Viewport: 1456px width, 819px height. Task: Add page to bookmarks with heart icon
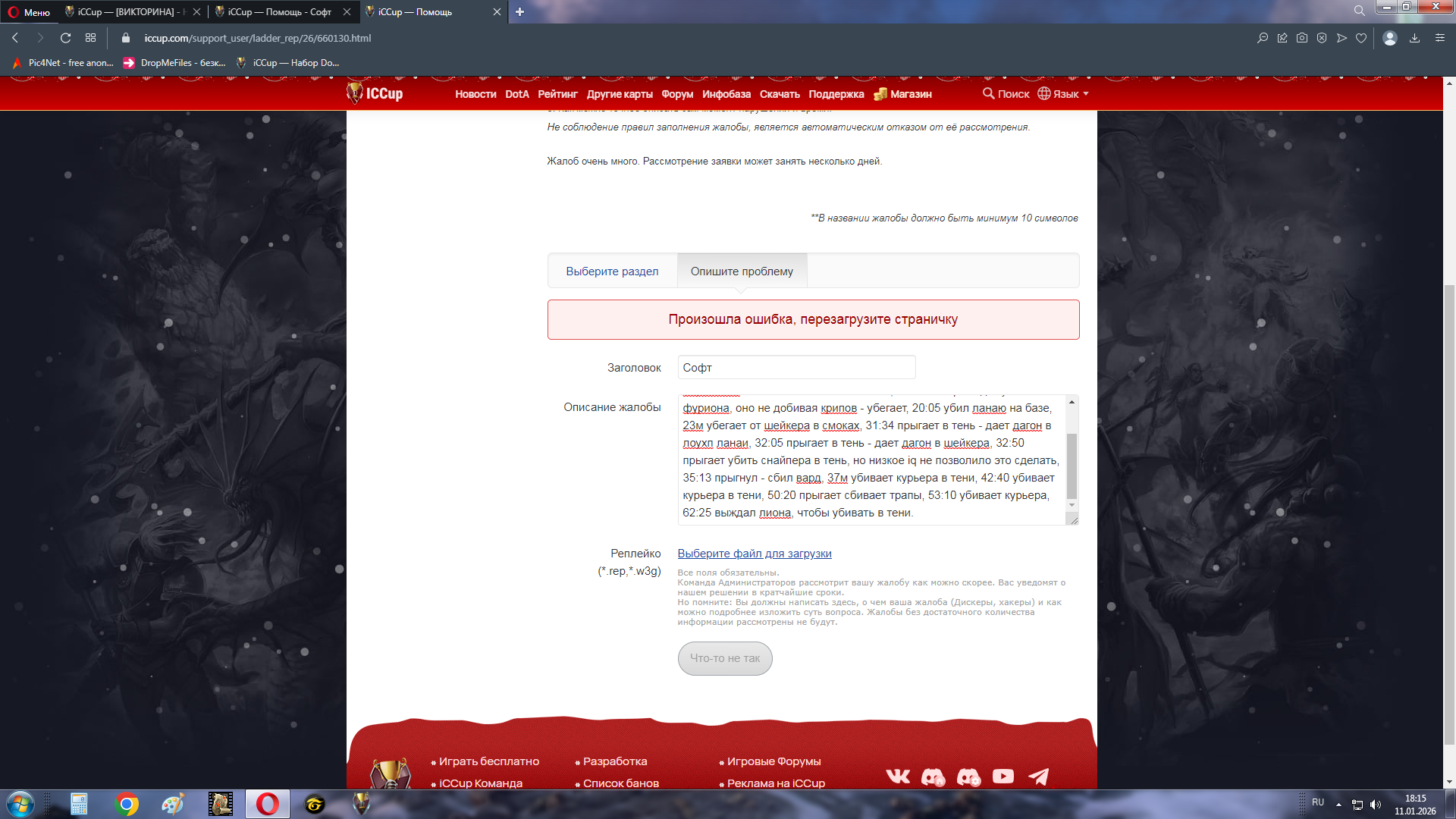(1361, 38)
